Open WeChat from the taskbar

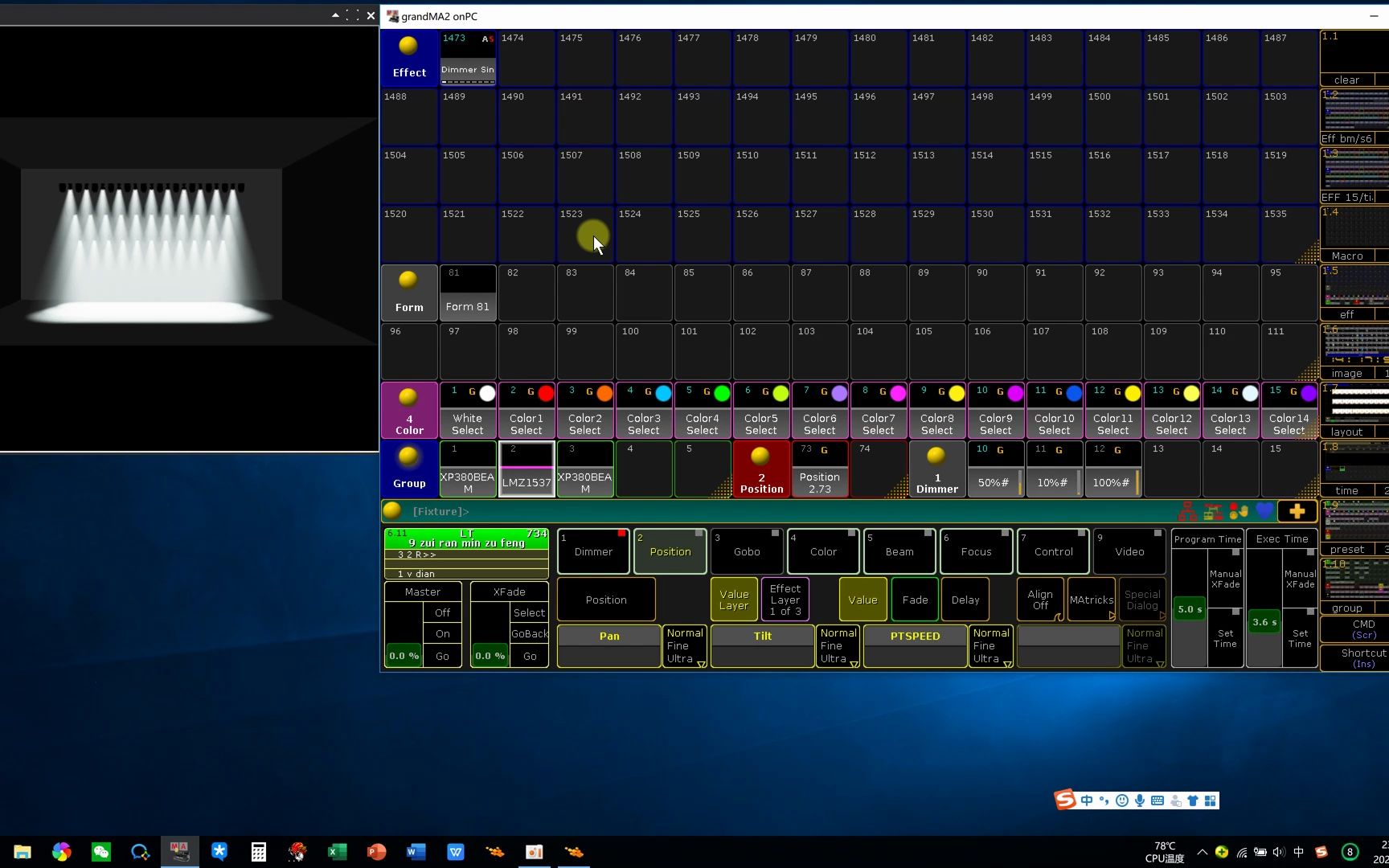(101, 852)
